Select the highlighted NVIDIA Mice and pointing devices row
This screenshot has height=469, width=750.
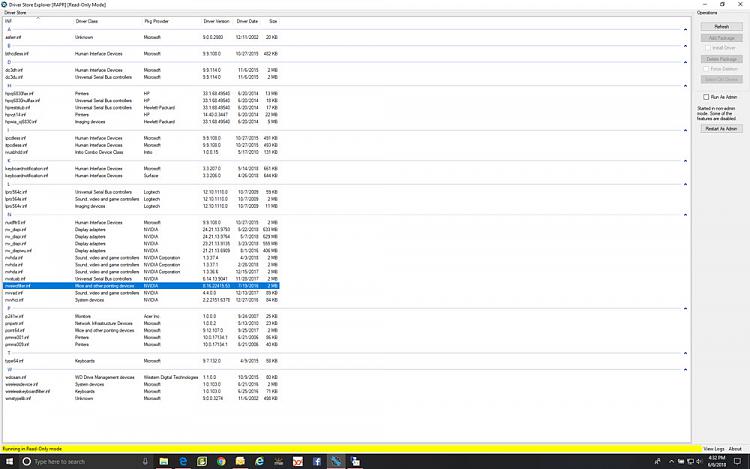[x=141, y=286]
